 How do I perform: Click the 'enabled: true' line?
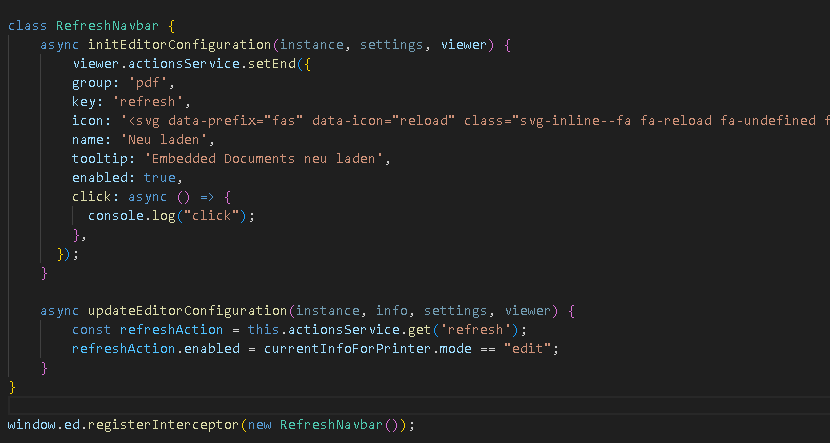pyautogui.click(x=127, y=178)
